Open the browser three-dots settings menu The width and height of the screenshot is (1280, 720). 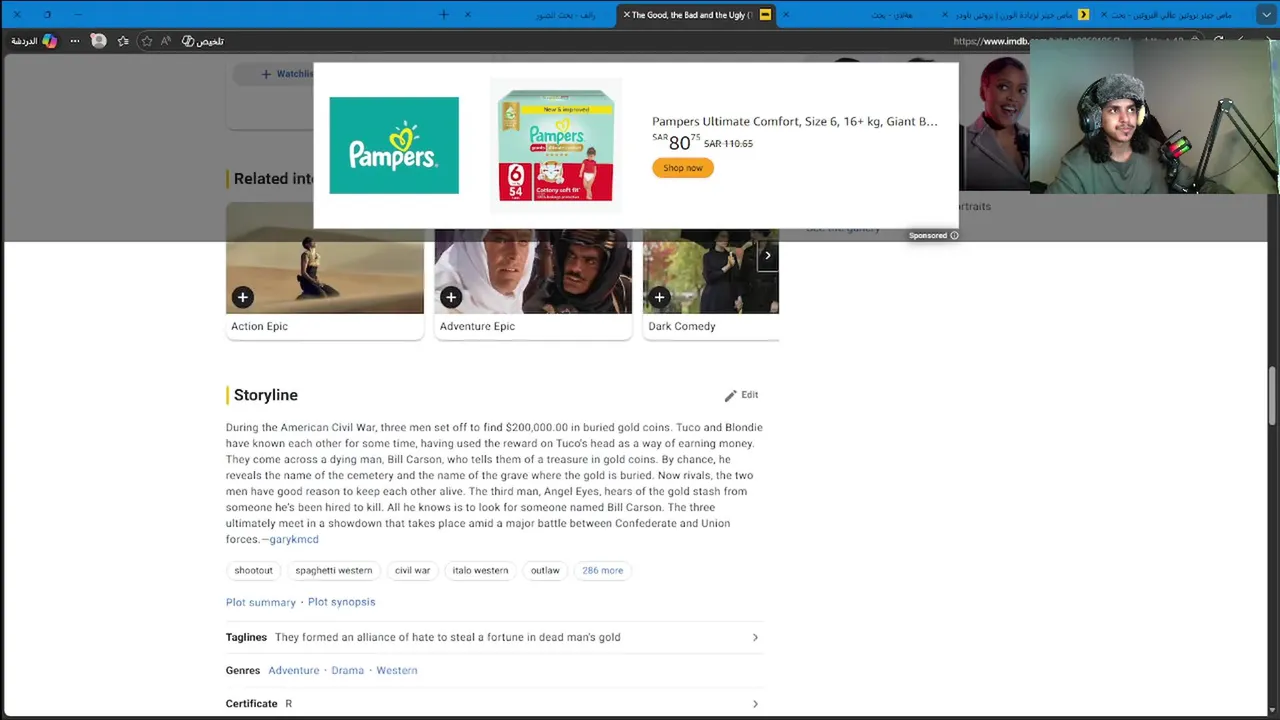pyautogui.click(x=74, y=41)
